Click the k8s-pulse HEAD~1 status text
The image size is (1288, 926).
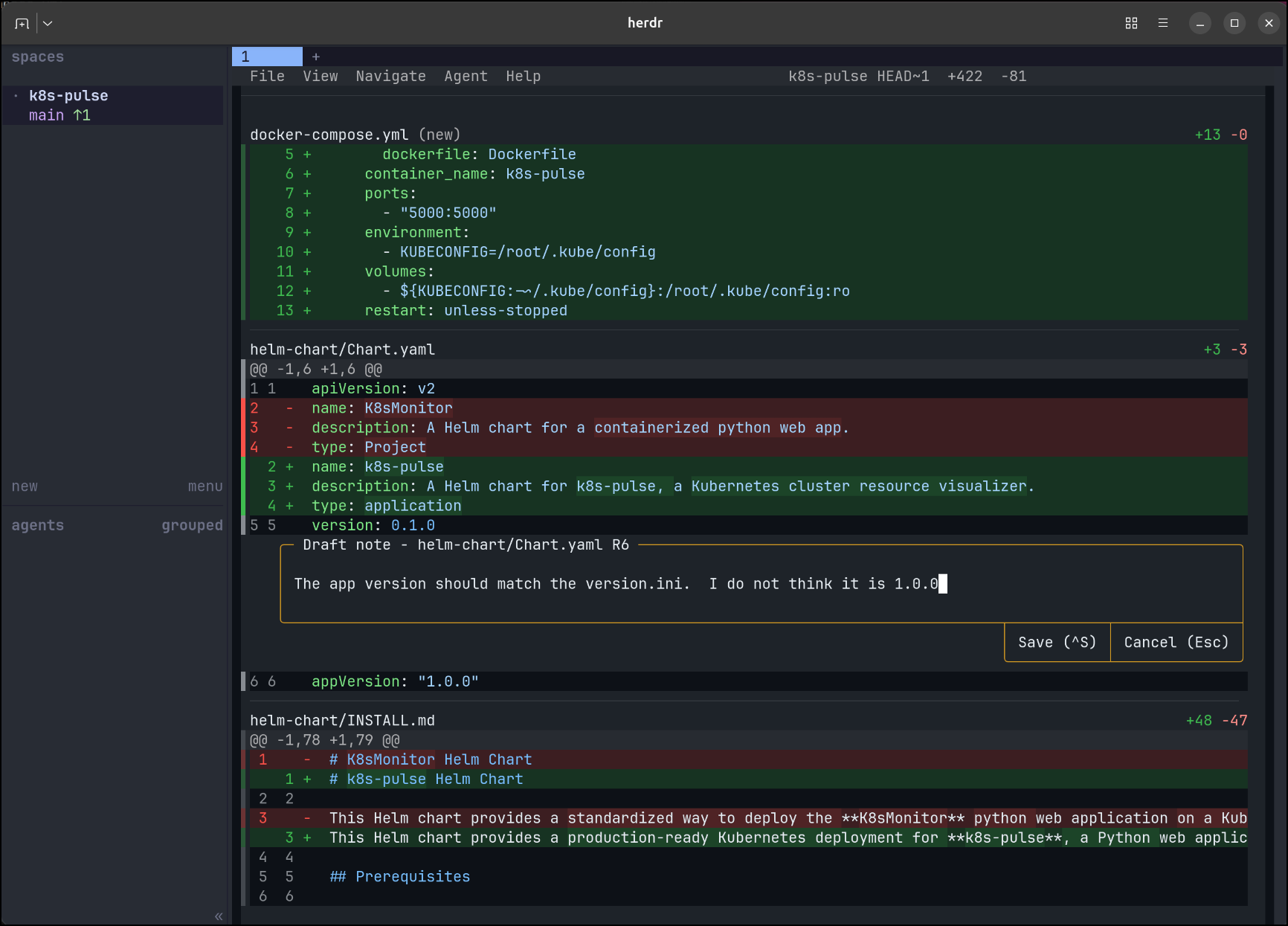859,76
